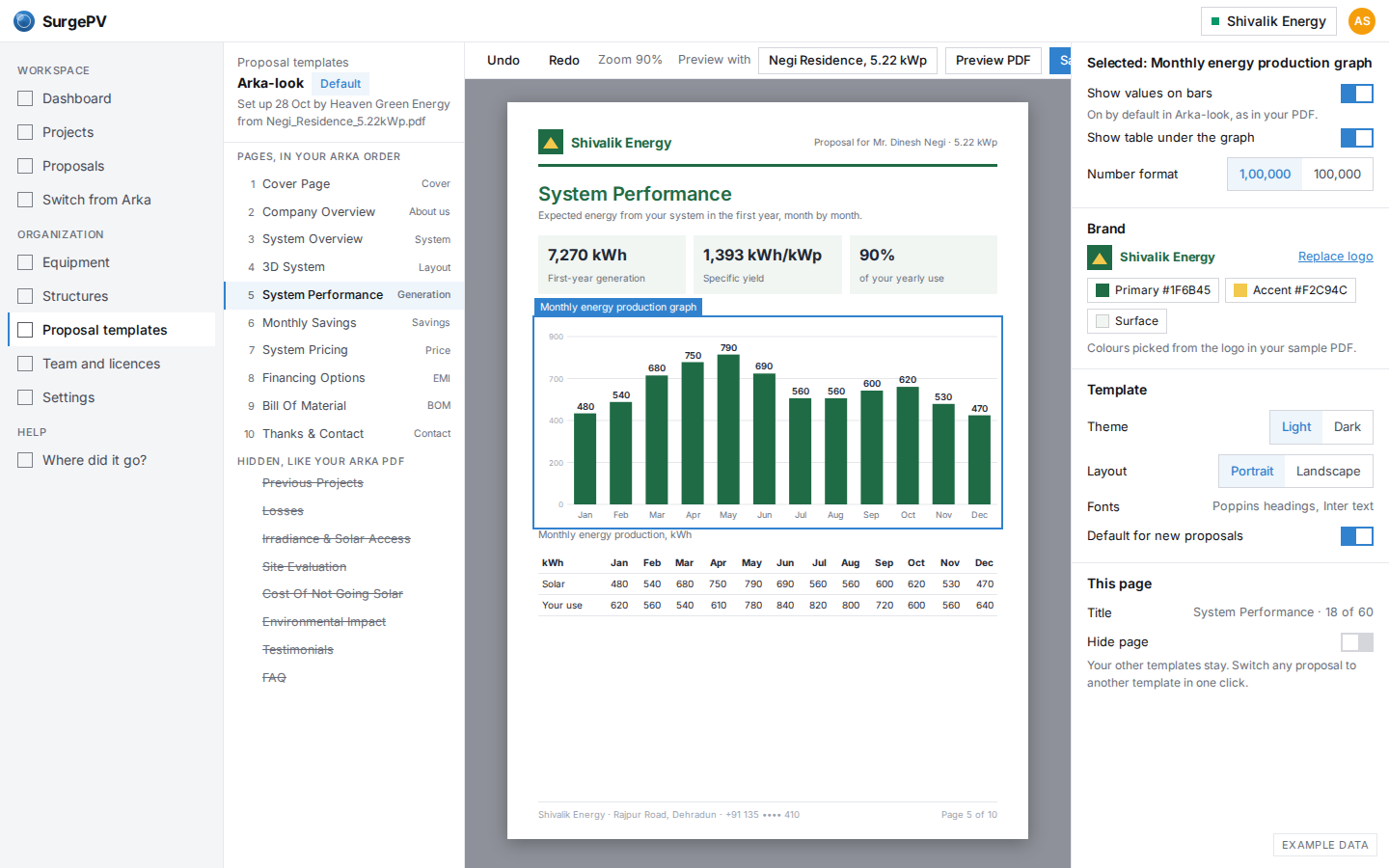Click the Undo button
Viewport: 1389px width, 868px height.
(504, 60)
